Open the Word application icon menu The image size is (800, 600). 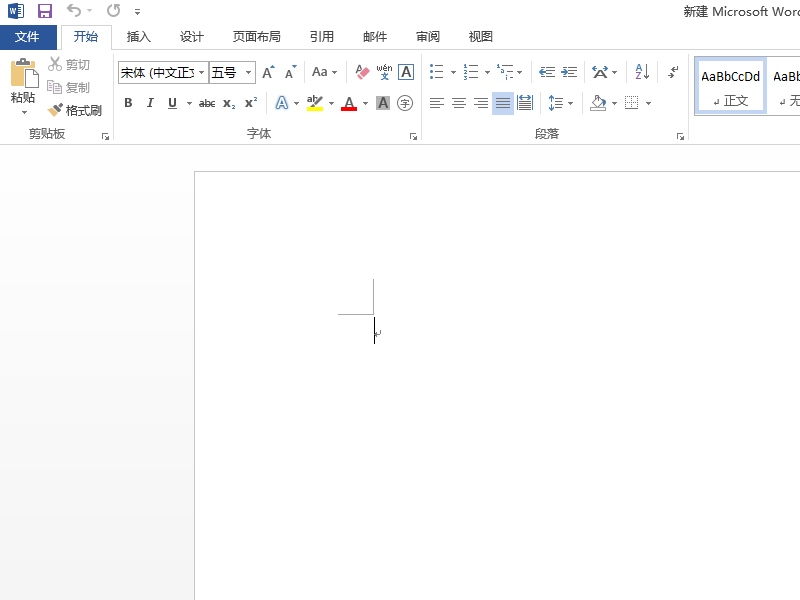point(16,11)
